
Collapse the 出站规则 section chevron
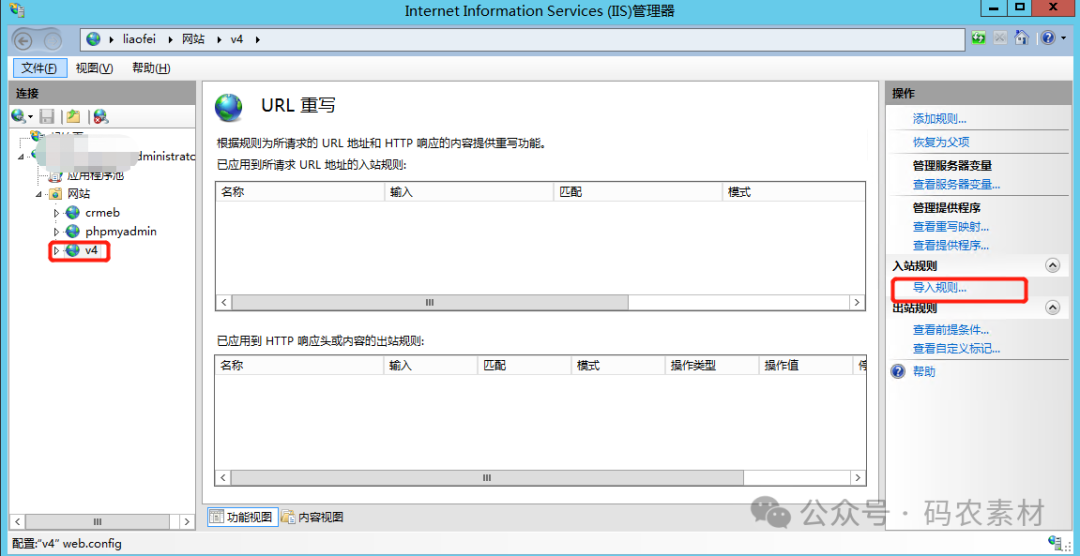pos(1052,308)
